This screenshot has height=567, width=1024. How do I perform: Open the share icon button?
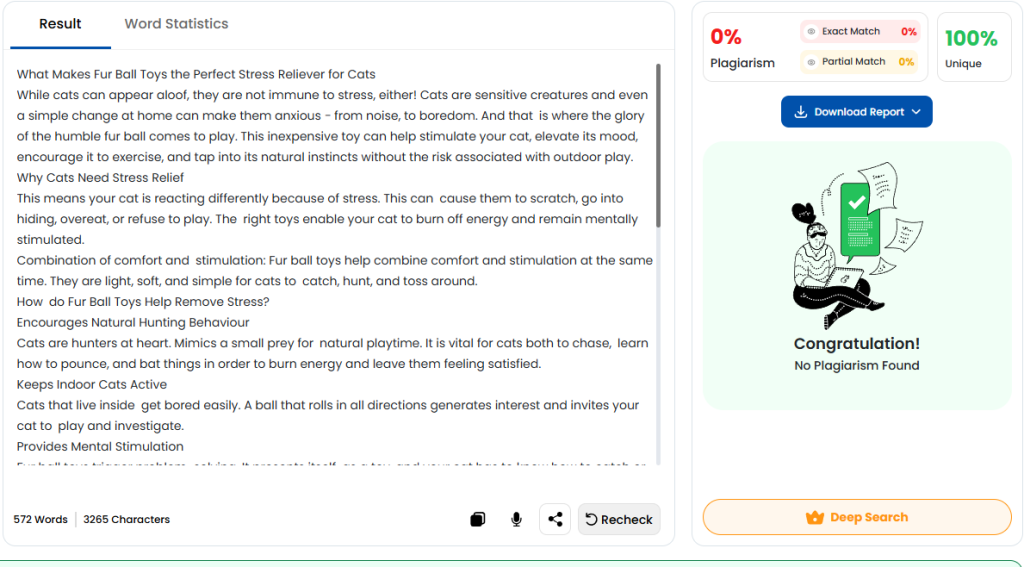[x=555, y=519]
